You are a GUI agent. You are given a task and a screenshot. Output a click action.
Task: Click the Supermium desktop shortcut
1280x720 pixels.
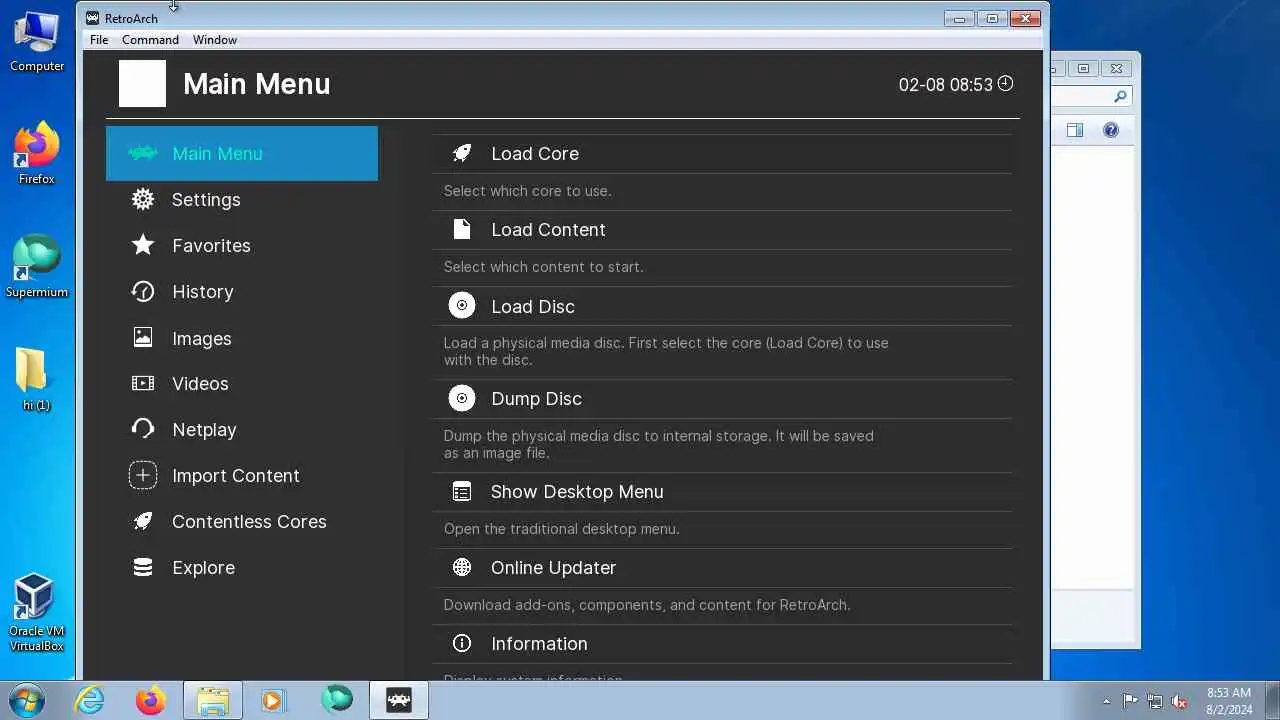point(37,267)
